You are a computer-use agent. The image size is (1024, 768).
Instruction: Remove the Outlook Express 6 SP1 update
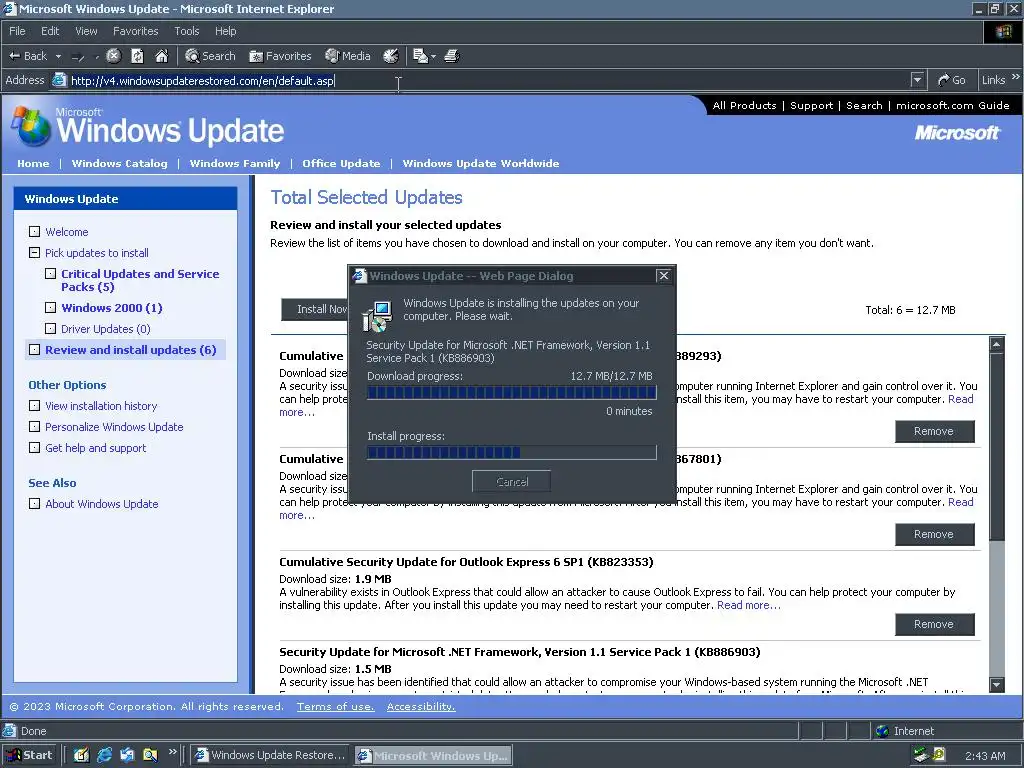tap(935, 624)
